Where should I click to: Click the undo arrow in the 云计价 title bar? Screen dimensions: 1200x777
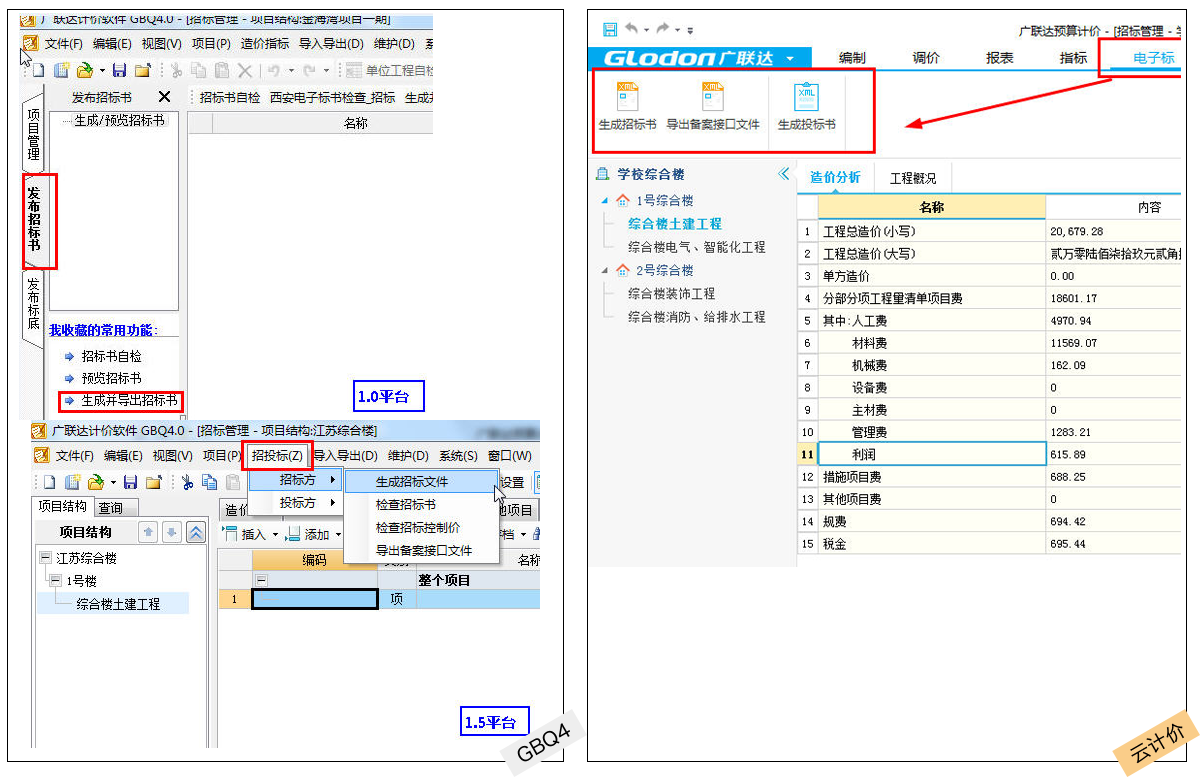click(x=632, y=30)
